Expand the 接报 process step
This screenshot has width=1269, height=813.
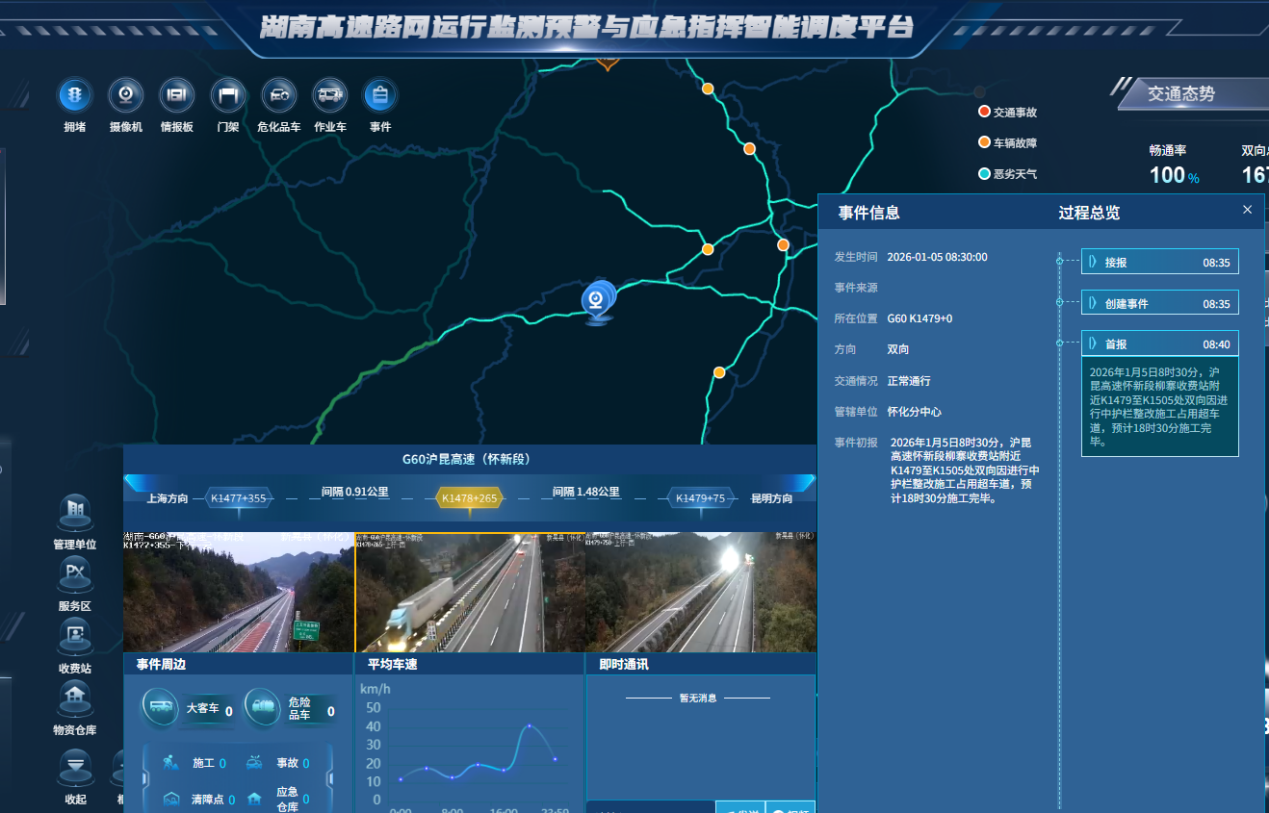click(x=1159, y=262)
